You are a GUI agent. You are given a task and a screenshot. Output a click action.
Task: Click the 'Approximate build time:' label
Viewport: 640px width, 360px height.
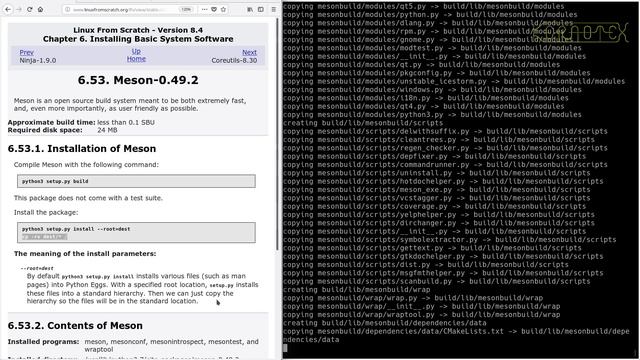click(51, 122)
